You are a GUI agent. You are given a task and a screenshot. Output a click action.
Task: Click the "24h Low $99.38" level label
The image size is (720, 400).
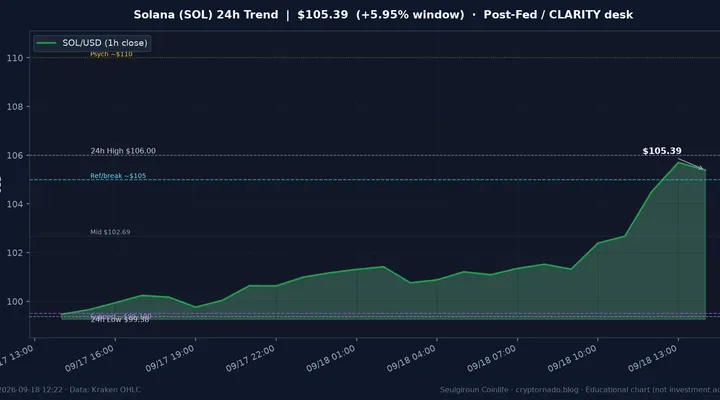tap(120, 320)
